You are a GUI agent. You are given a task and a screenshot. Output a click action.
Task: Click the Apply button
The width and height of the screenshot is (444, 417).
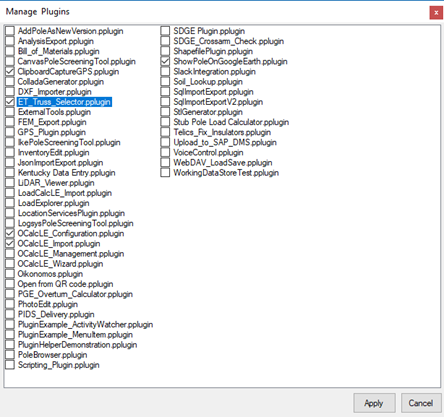click(x=374, y=403)
